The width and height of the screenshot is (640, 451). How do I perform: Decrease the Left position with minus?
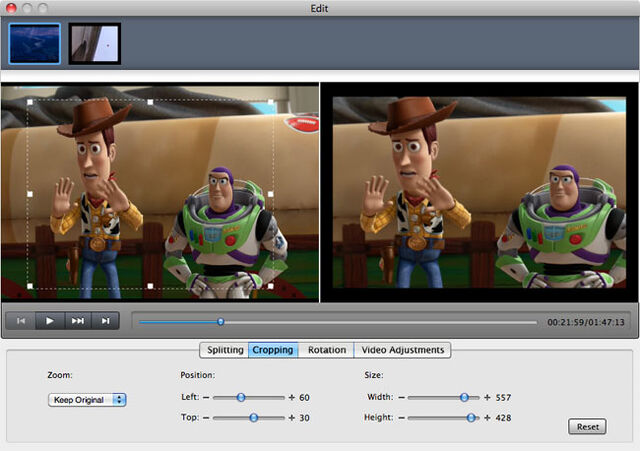tap(206, 397)
